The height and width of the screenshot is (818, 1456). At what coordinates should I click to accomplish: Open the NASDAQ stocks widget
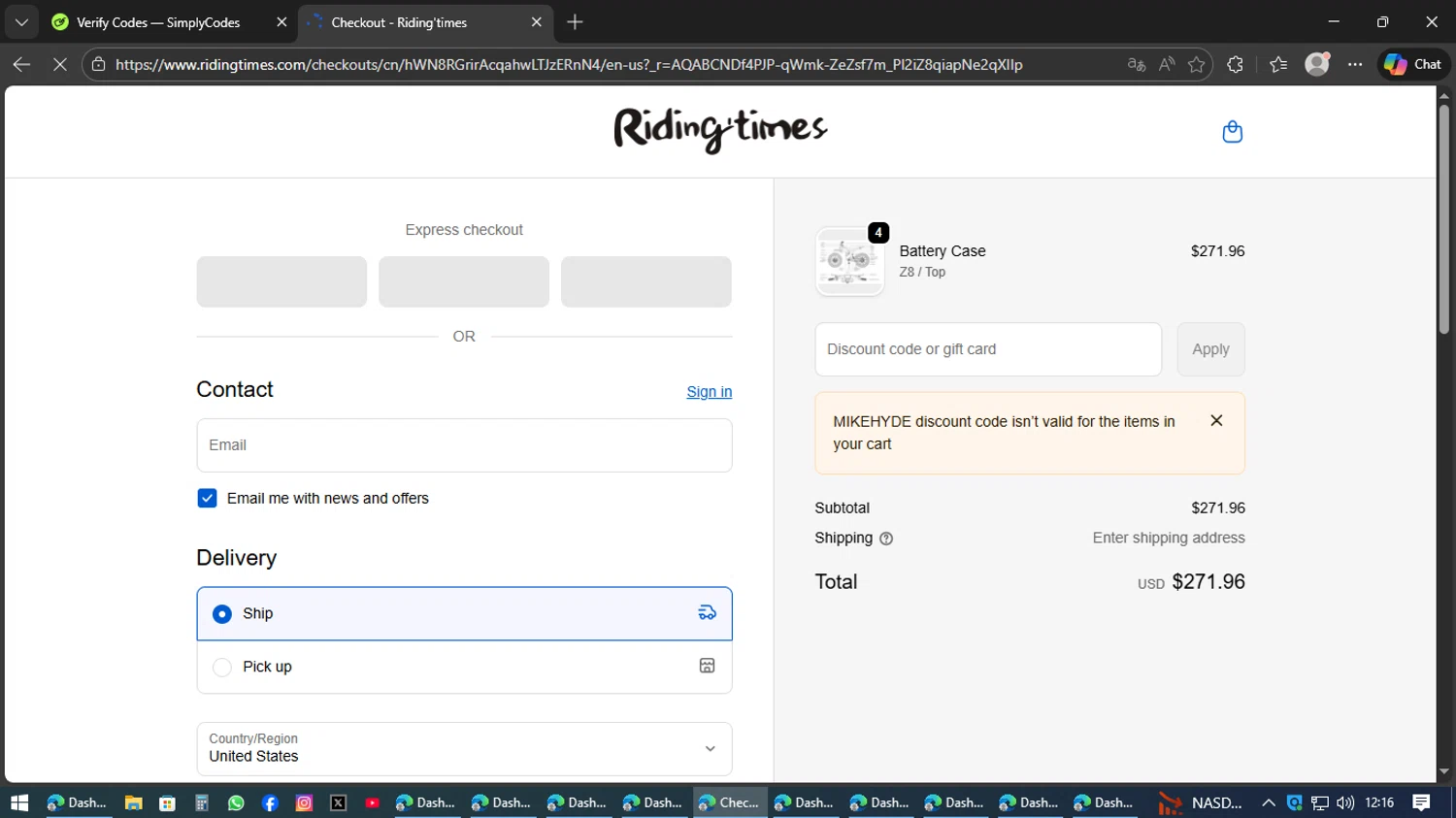point(1200,802)
